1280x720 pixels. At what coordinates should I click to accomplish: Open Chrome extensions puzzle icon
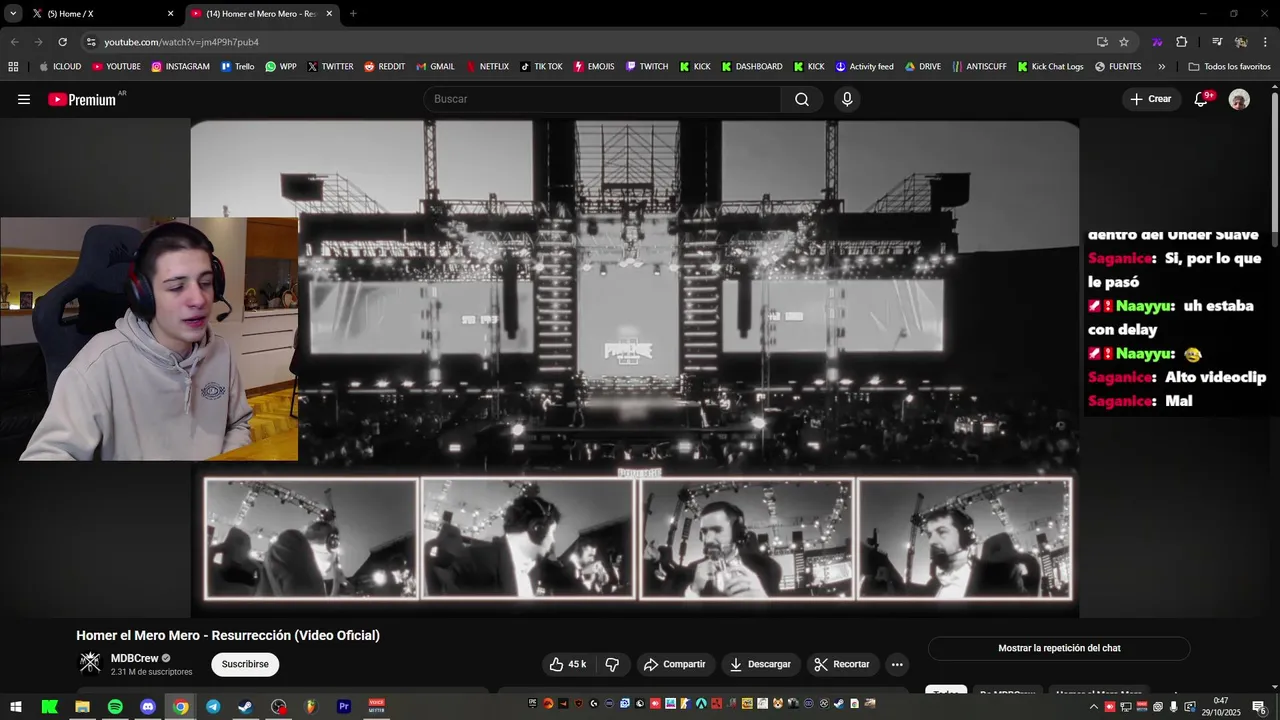tap(1182, 42)
